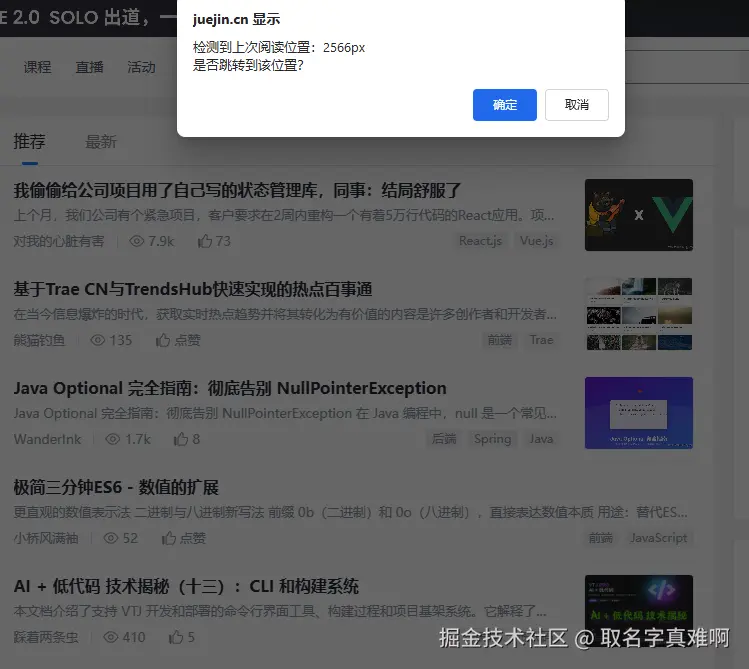Click the 点赞 thumbs-up icon for 小桥风满袖's article
Image resolution: width=749 pixels, height=669 pixels.
pyautogui.click(x=169, y=538)
